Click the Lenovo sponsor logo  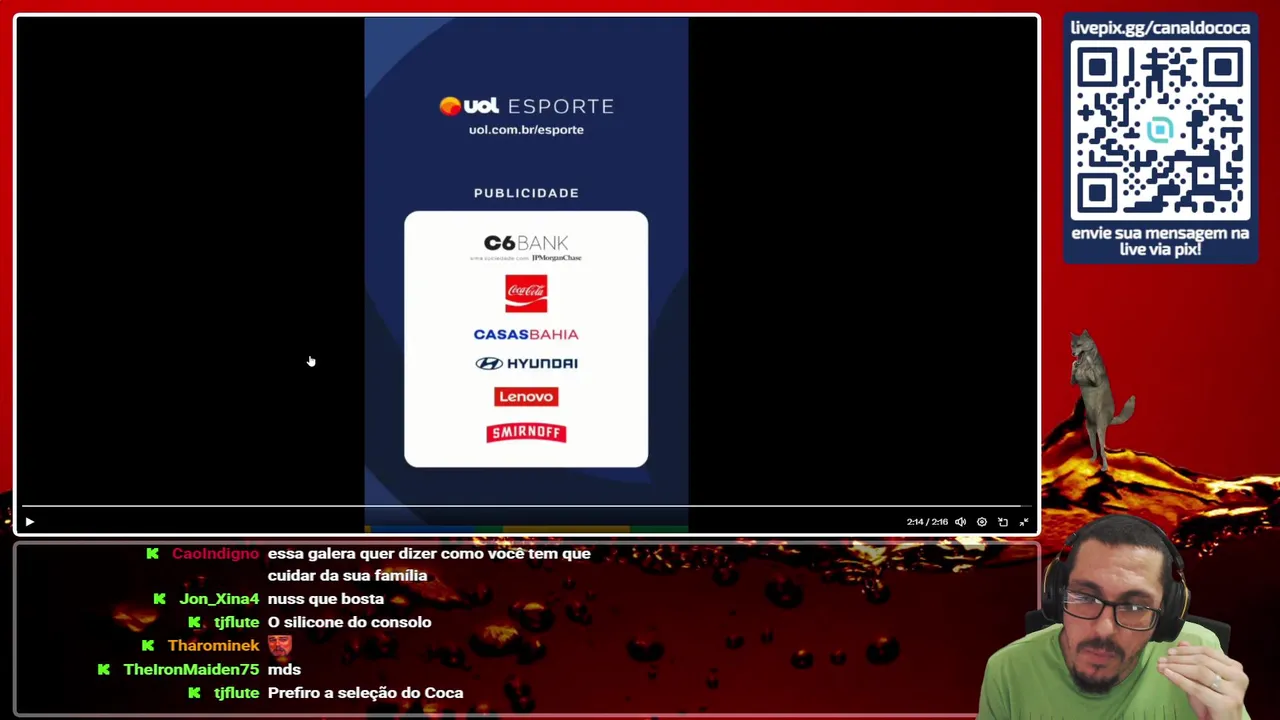[526, 397]
